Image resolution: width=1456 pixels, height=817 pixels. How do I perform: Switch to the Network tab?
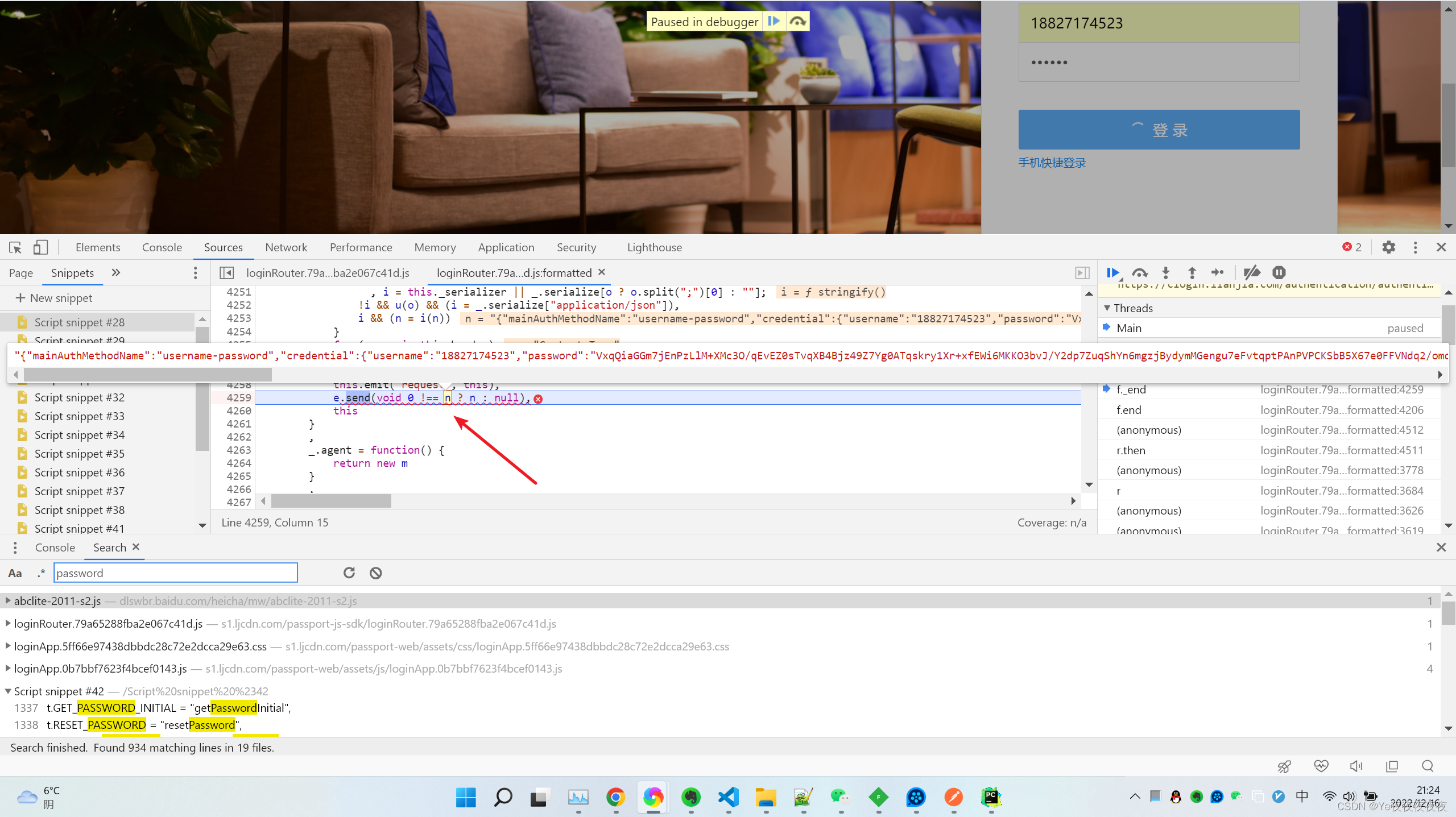286,247
